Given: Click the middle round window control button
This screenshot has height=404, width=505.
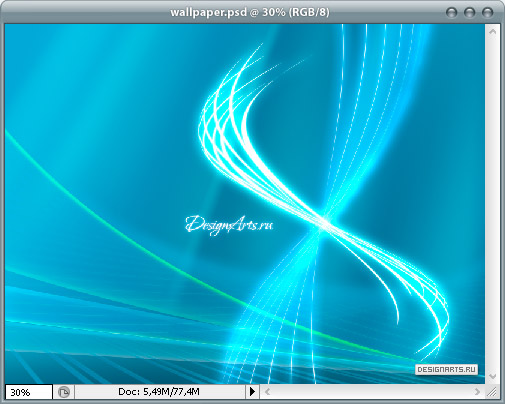Looking at the screenshot, I should tap(469, 13).
